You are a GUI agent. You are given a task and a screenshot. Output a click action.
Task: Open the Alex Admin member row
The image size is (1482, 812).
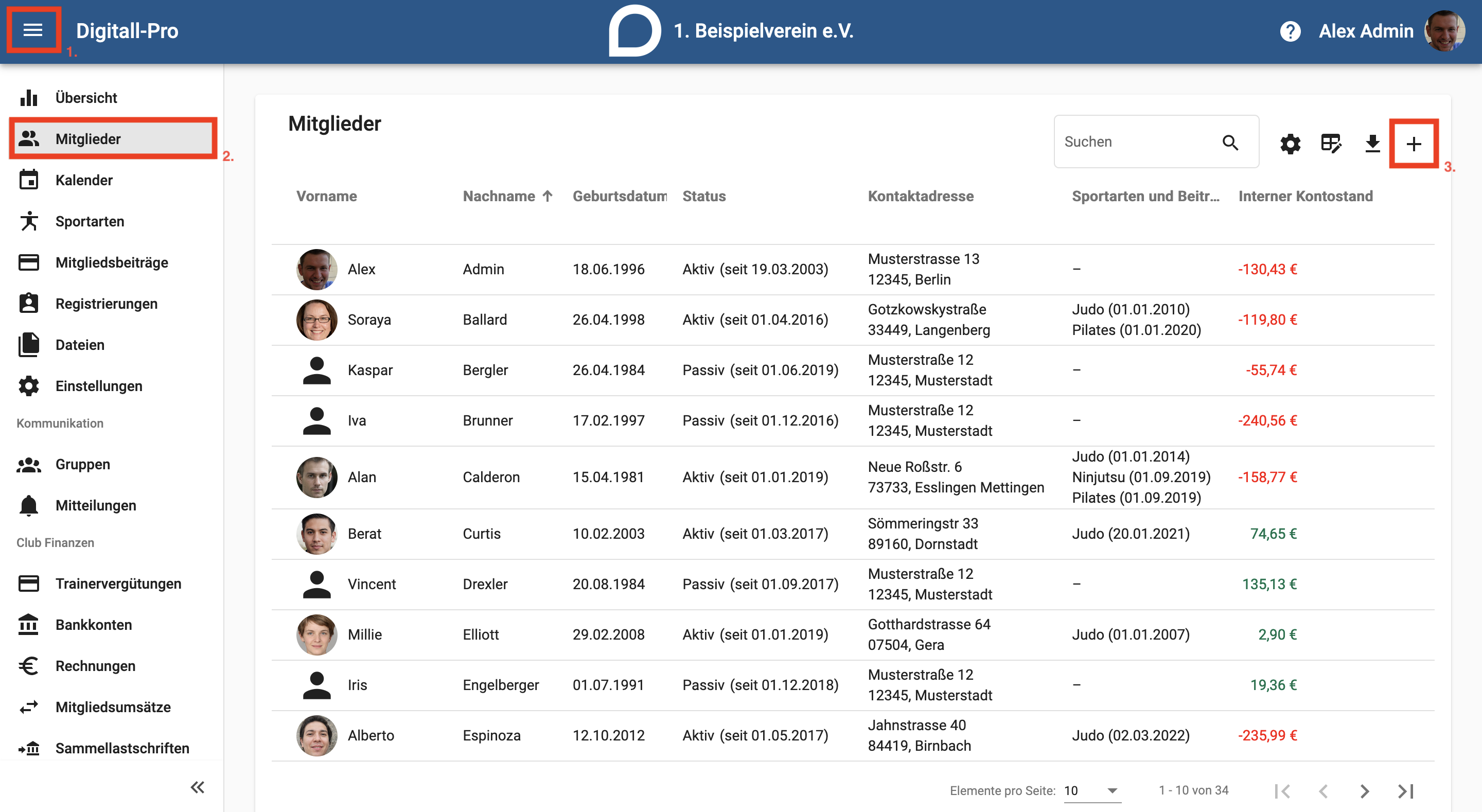tap(853, 269)
